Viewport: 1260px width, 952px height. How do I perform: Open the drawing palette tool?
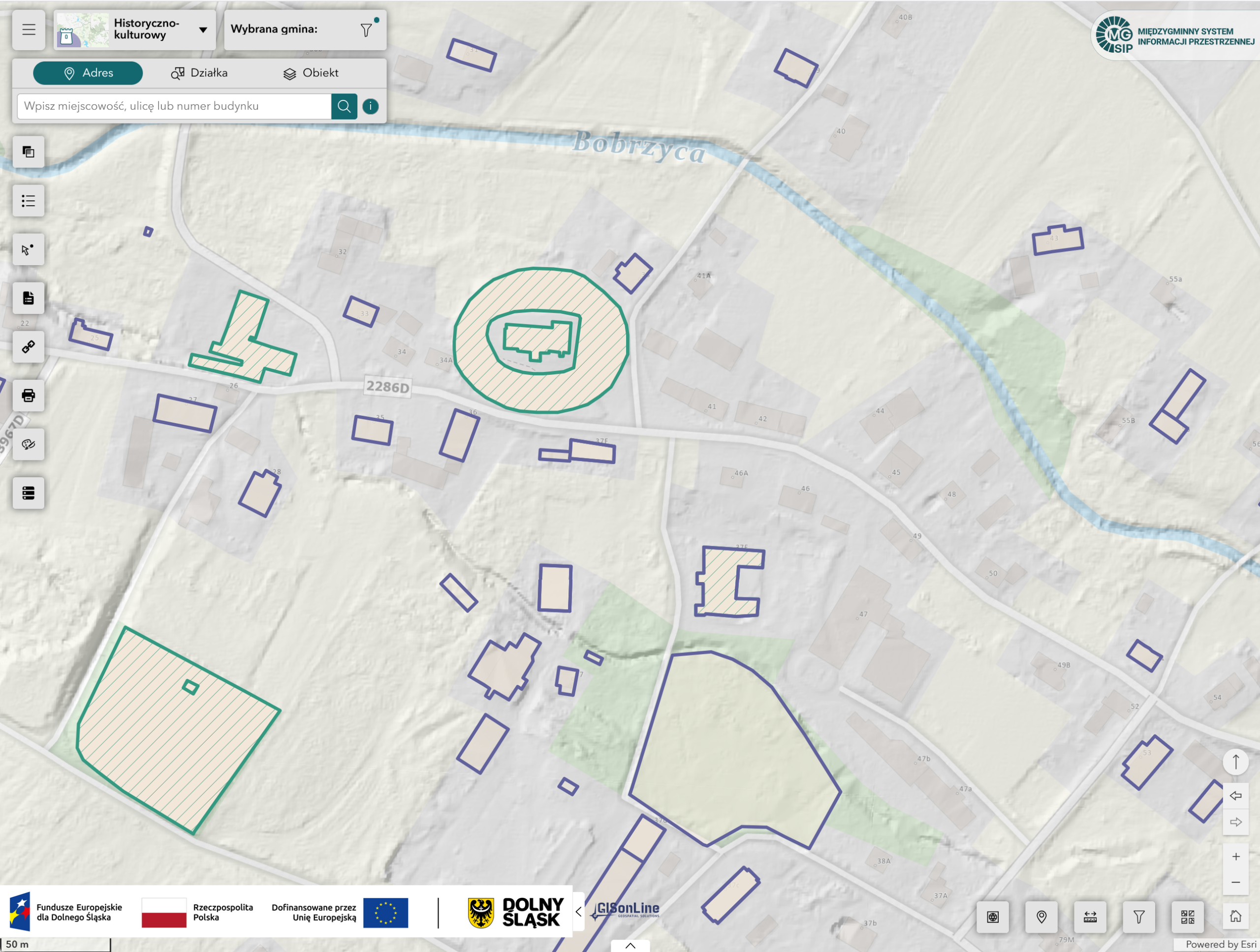tap(29, 444)
